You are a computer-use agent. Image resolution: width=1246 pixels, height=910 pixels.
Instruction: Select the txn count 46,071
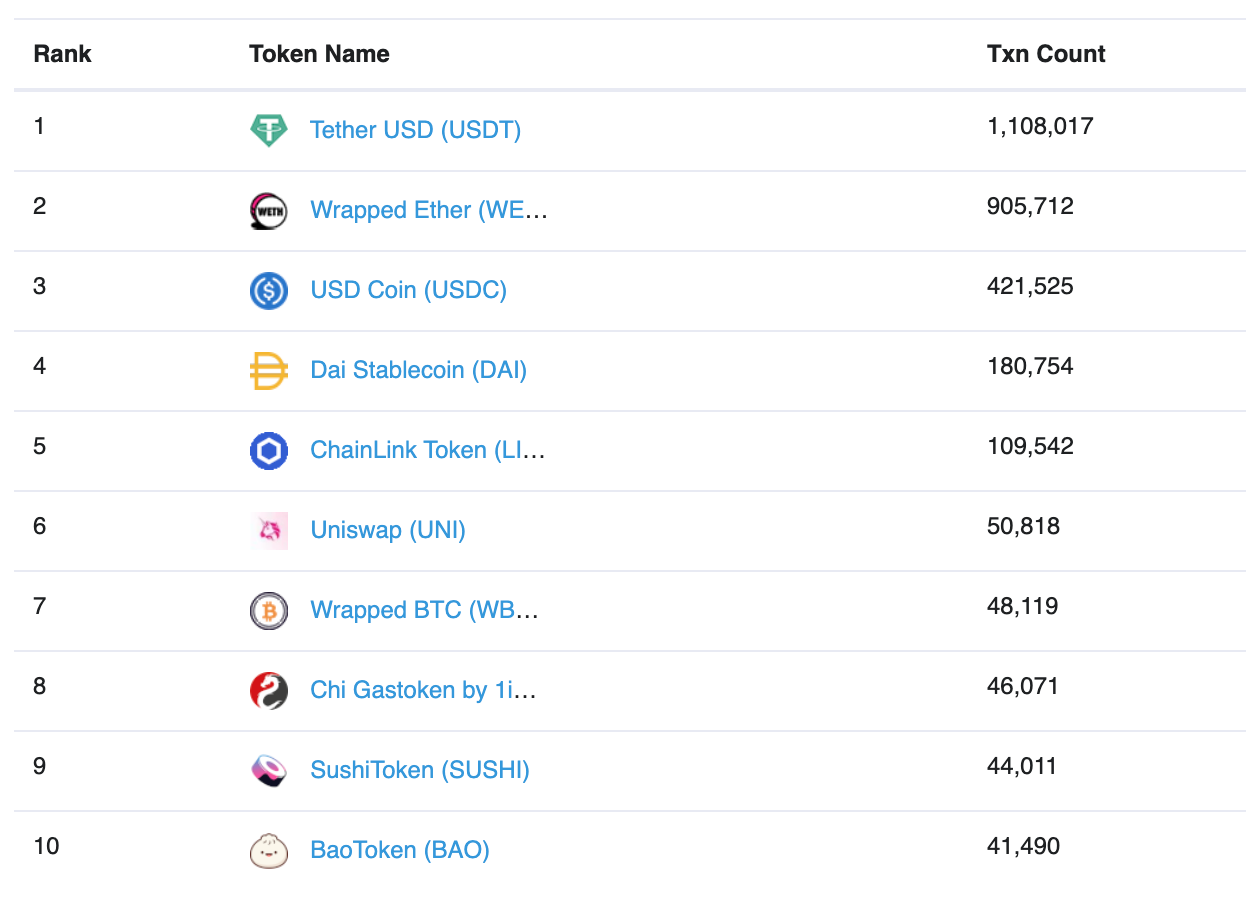1022,687
